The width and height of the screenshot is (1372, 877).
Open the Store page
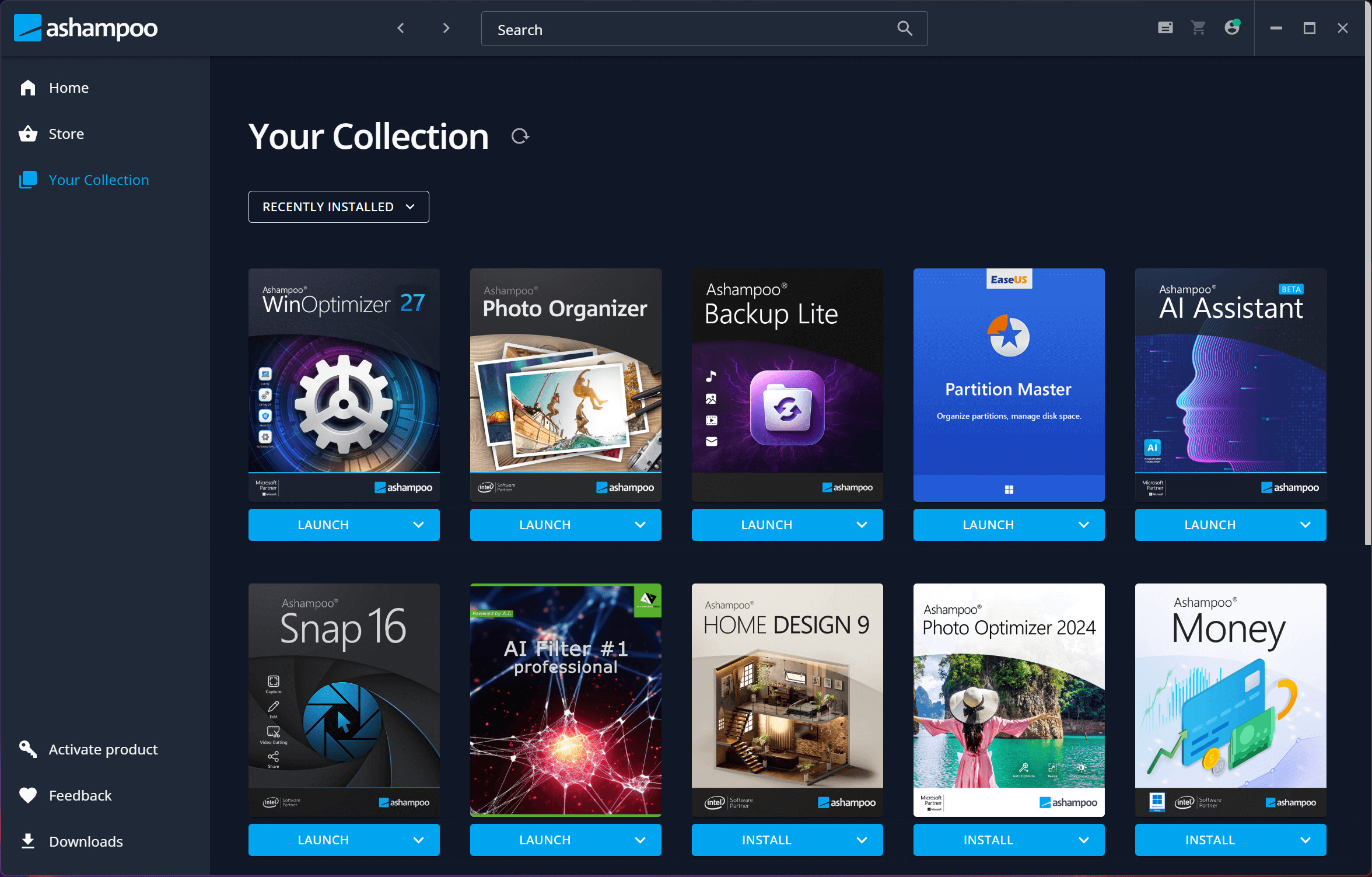tap(66, 134)
